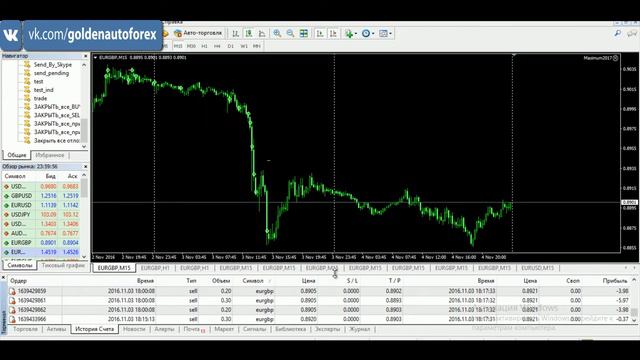The width and height of the screenshot is (640, 360).
Task: Open the chat bubble icon in top right
Action: pos(632,33)
